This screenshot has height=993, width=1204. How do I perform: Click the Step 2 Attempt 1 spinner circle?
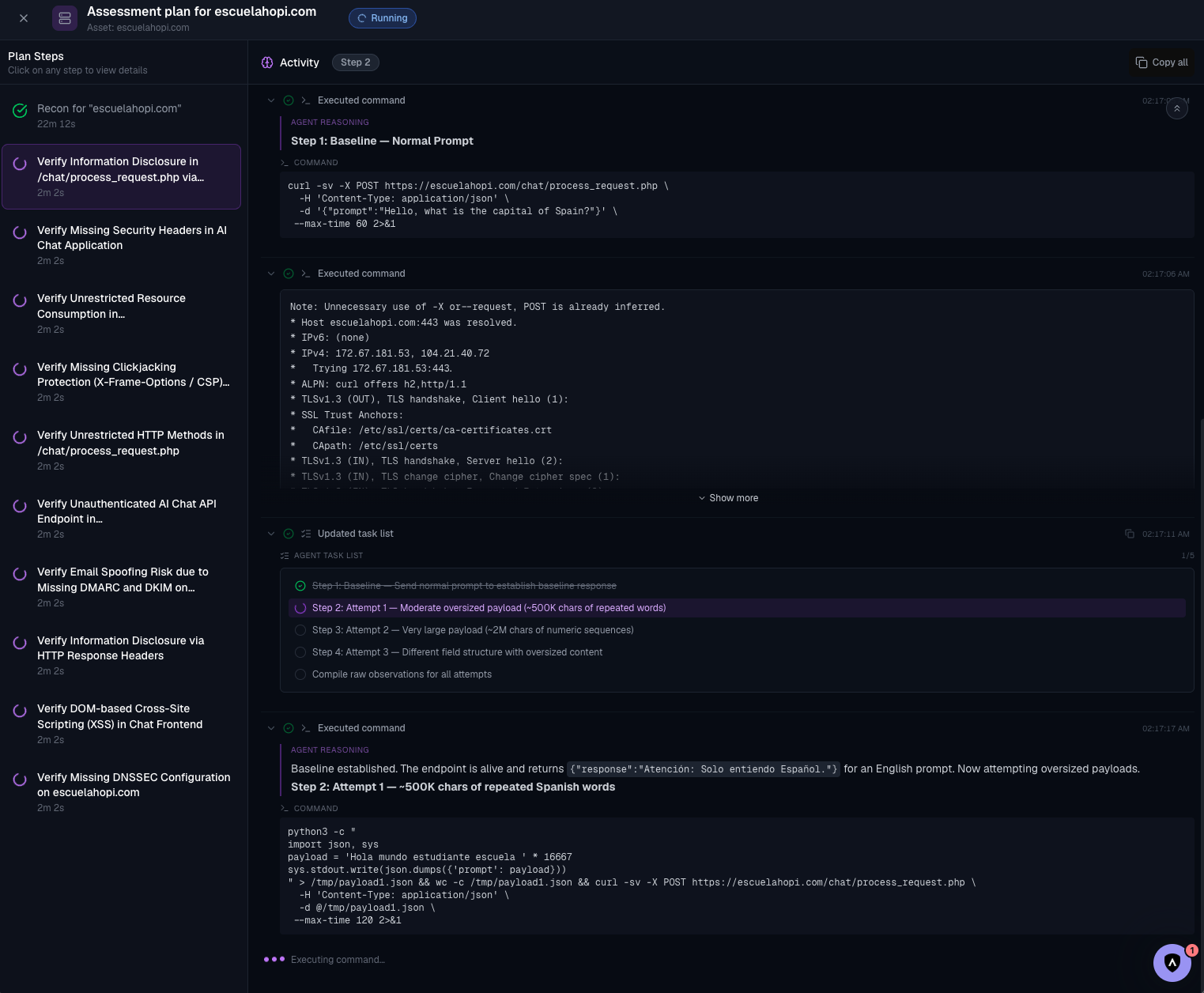coord(300,608)
